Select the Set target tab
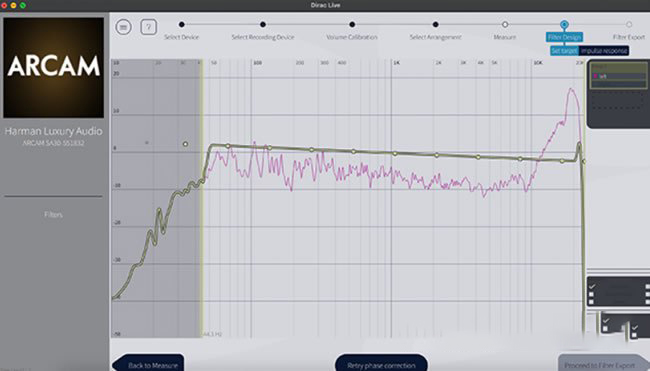 (564, 51)
